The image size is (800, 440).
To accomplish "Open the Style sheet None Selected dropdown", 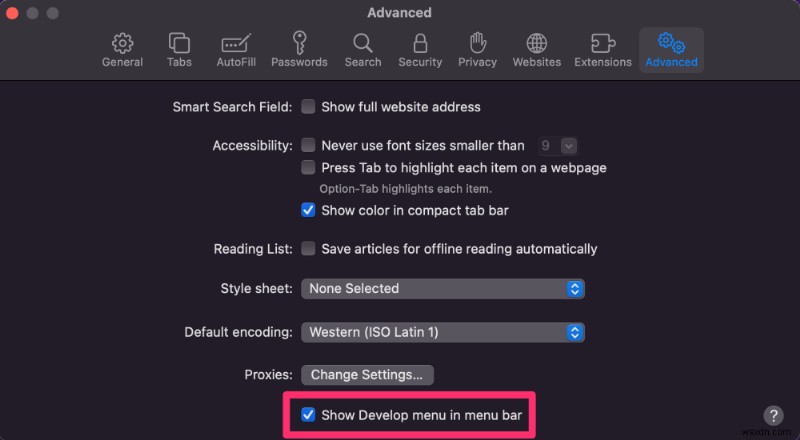I will (443, 289).
